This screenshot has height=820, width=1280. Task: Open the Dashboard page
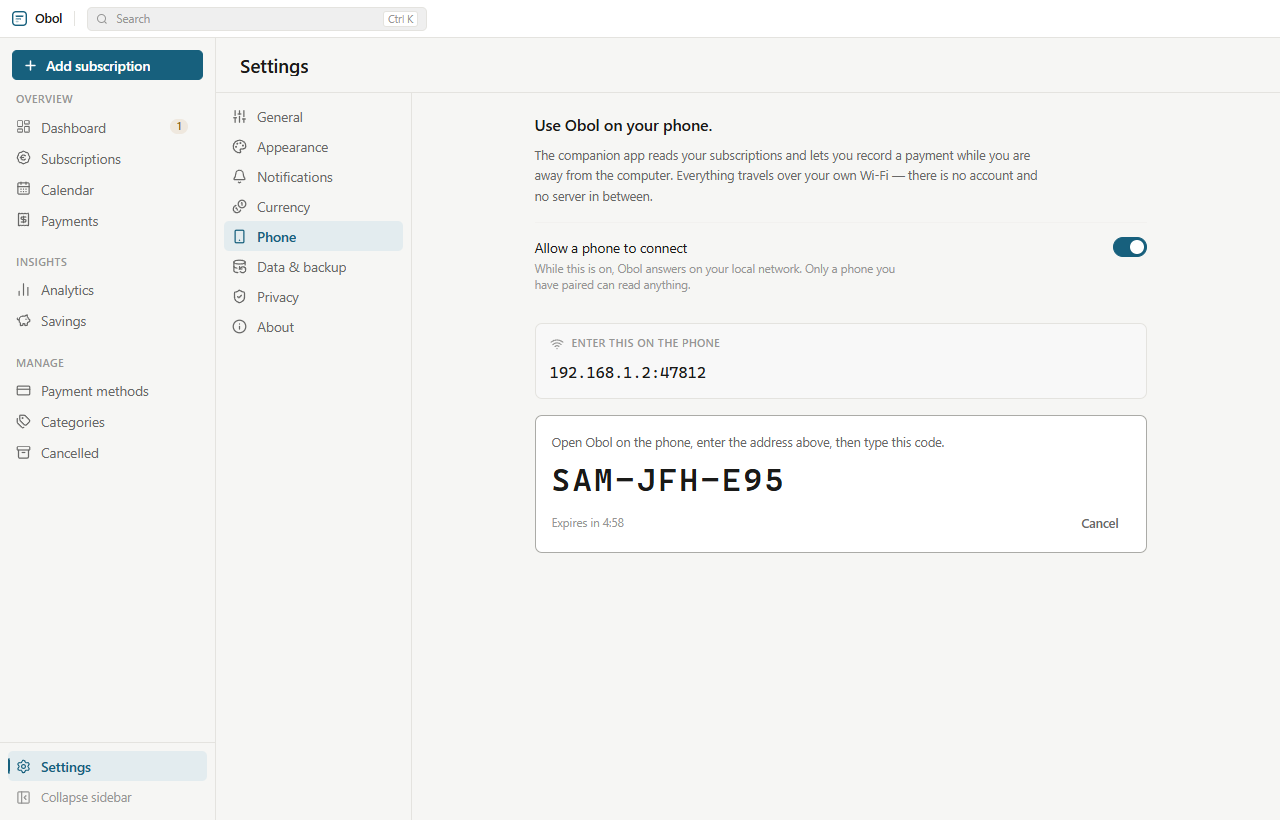click(x=107, y=127)
